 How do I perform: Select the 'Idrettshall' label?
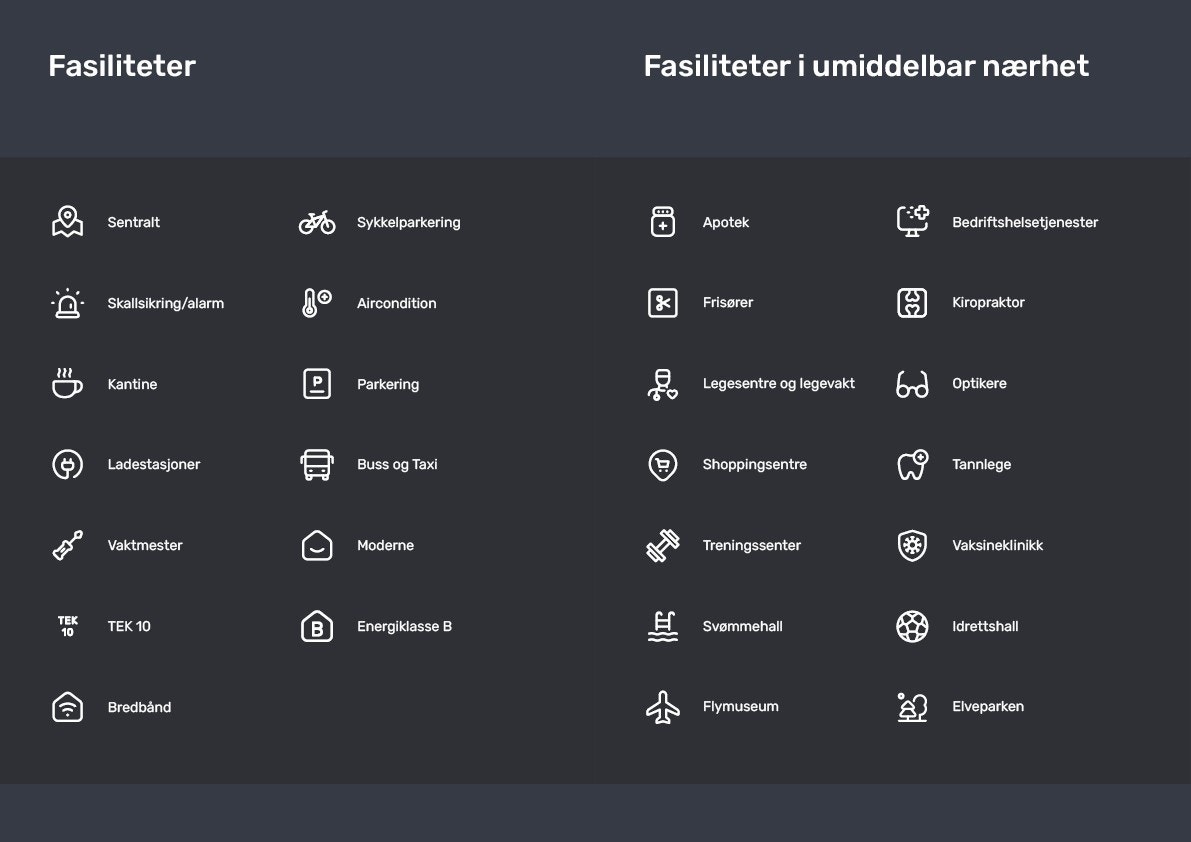pos(985,626)
